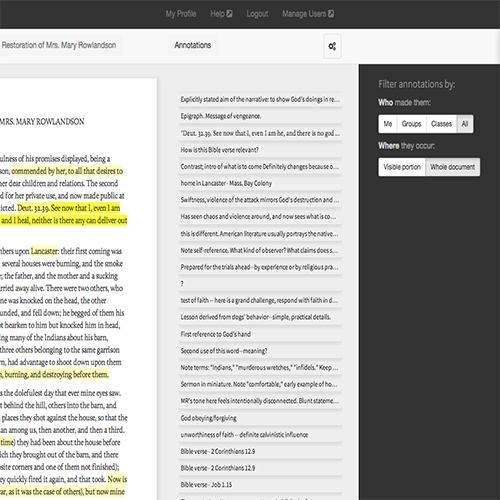The image size is (500, 500).
Task: Filter annotations by Groups
Action: coord(411,124)
